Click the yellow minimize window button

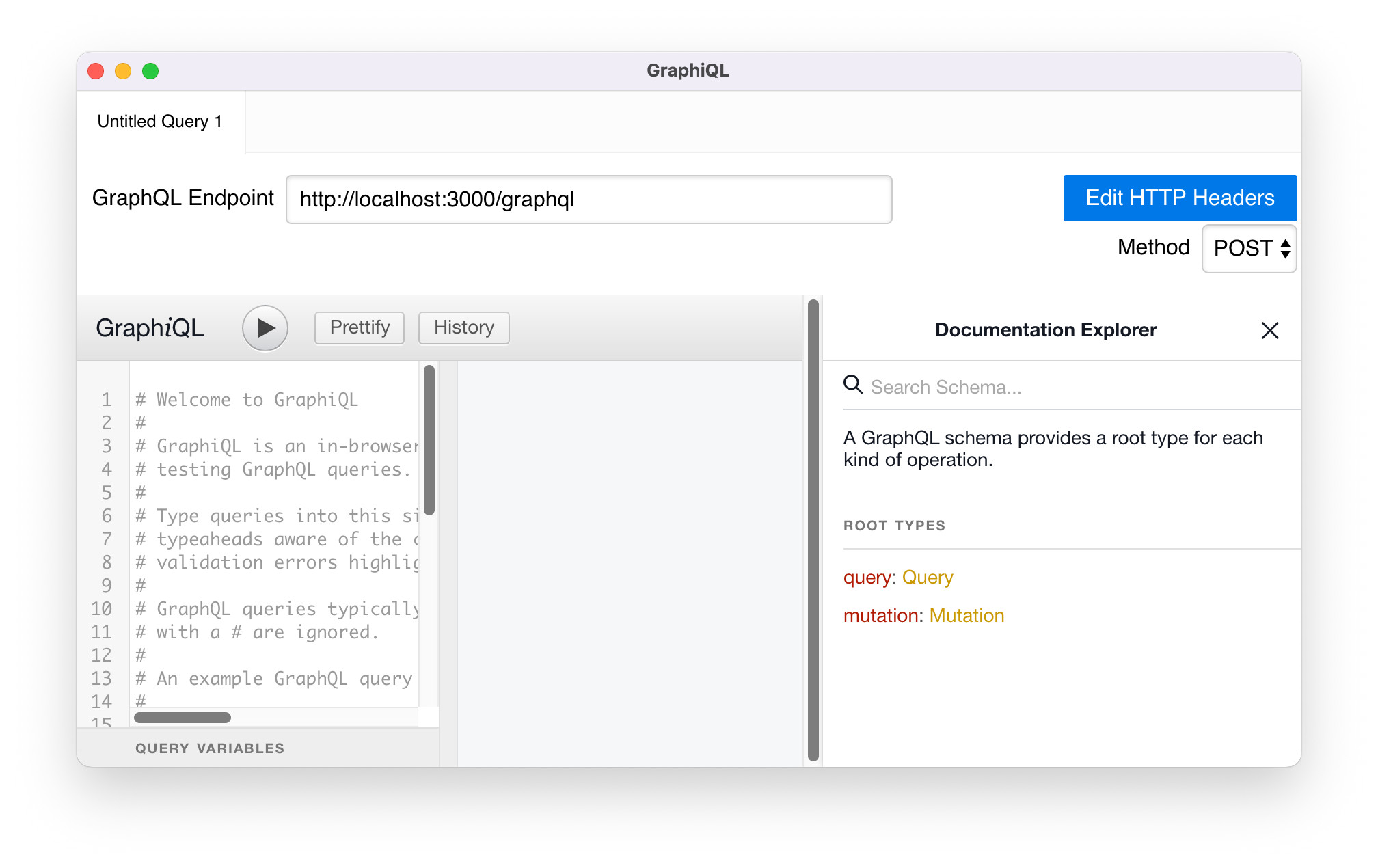click(123, 71)
